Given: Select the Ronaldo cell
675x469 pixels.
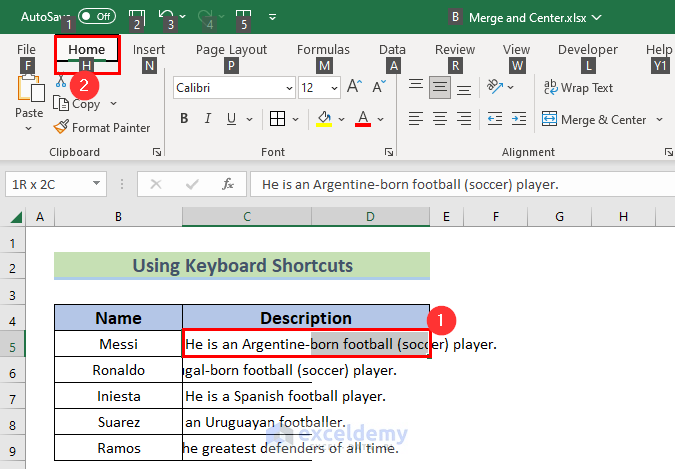Looking at the screenshot, I should pos(118,370).
